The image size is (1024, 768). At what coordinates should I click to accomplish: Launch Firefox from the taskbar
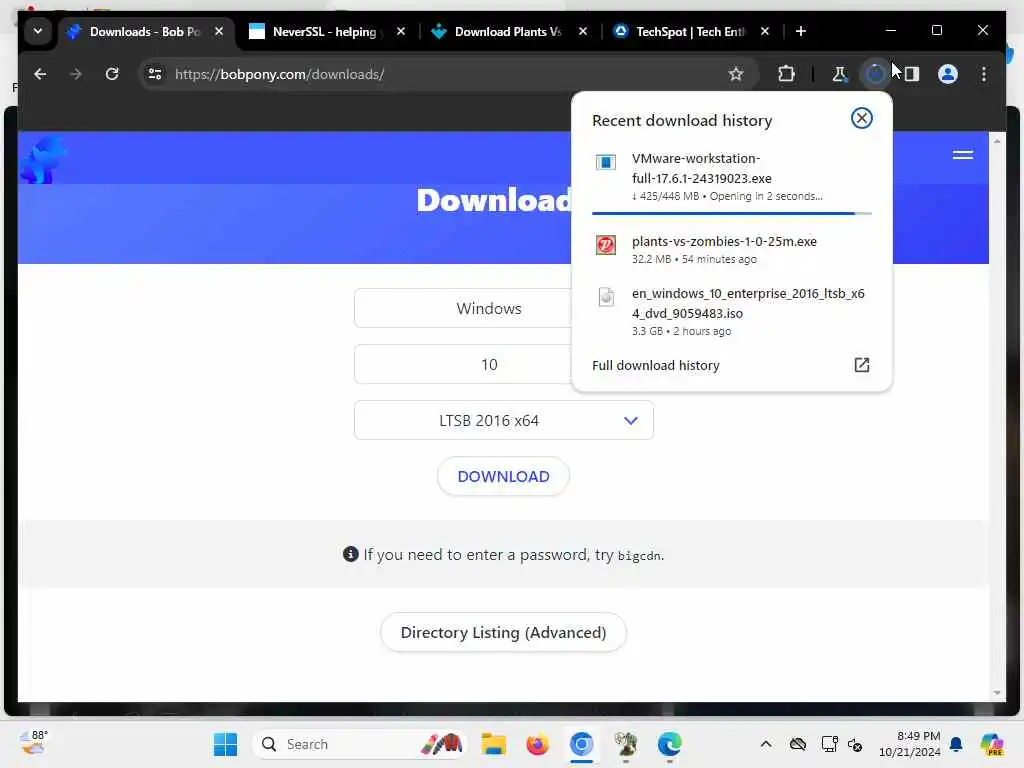click(537, 744)
